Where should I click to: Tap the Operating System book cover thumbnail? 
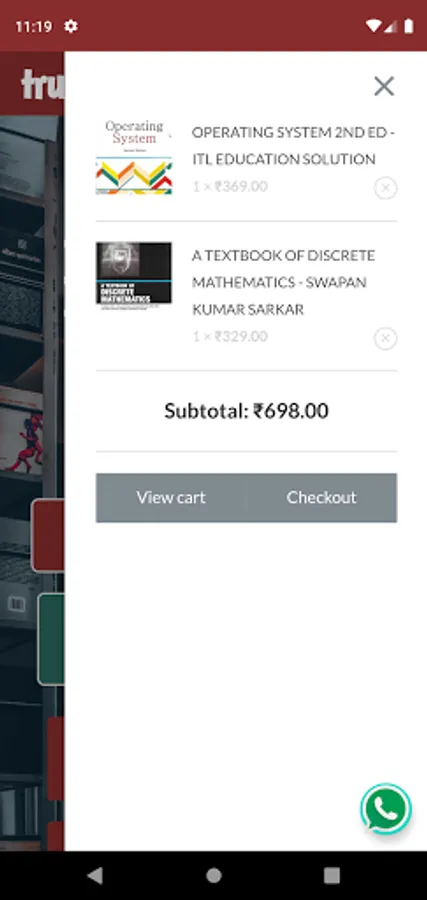point(134,157)
